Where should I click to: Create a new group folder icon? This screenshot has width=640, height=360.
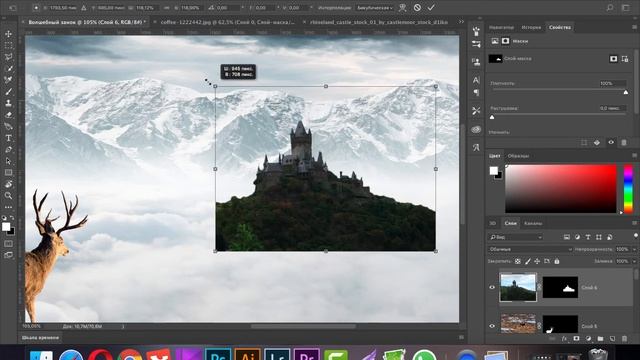[x=600, y=339]
